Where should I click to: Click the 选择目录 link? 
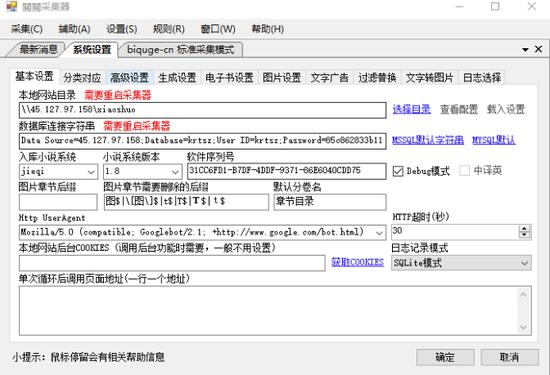[x=411, y=109]
